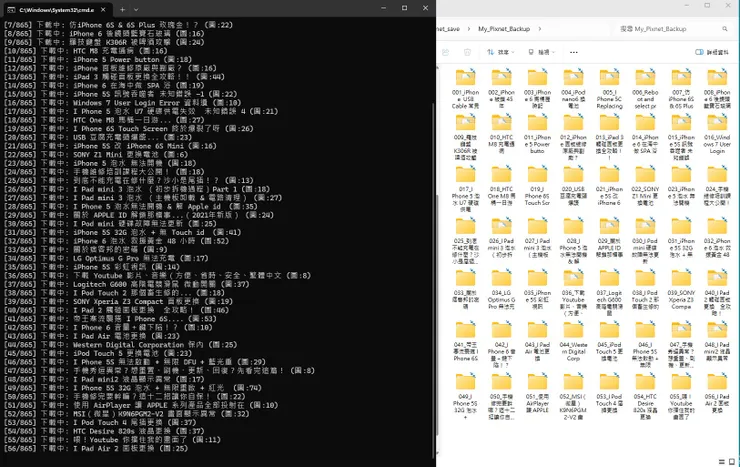Minimize the terminal window

click(384, 8)
